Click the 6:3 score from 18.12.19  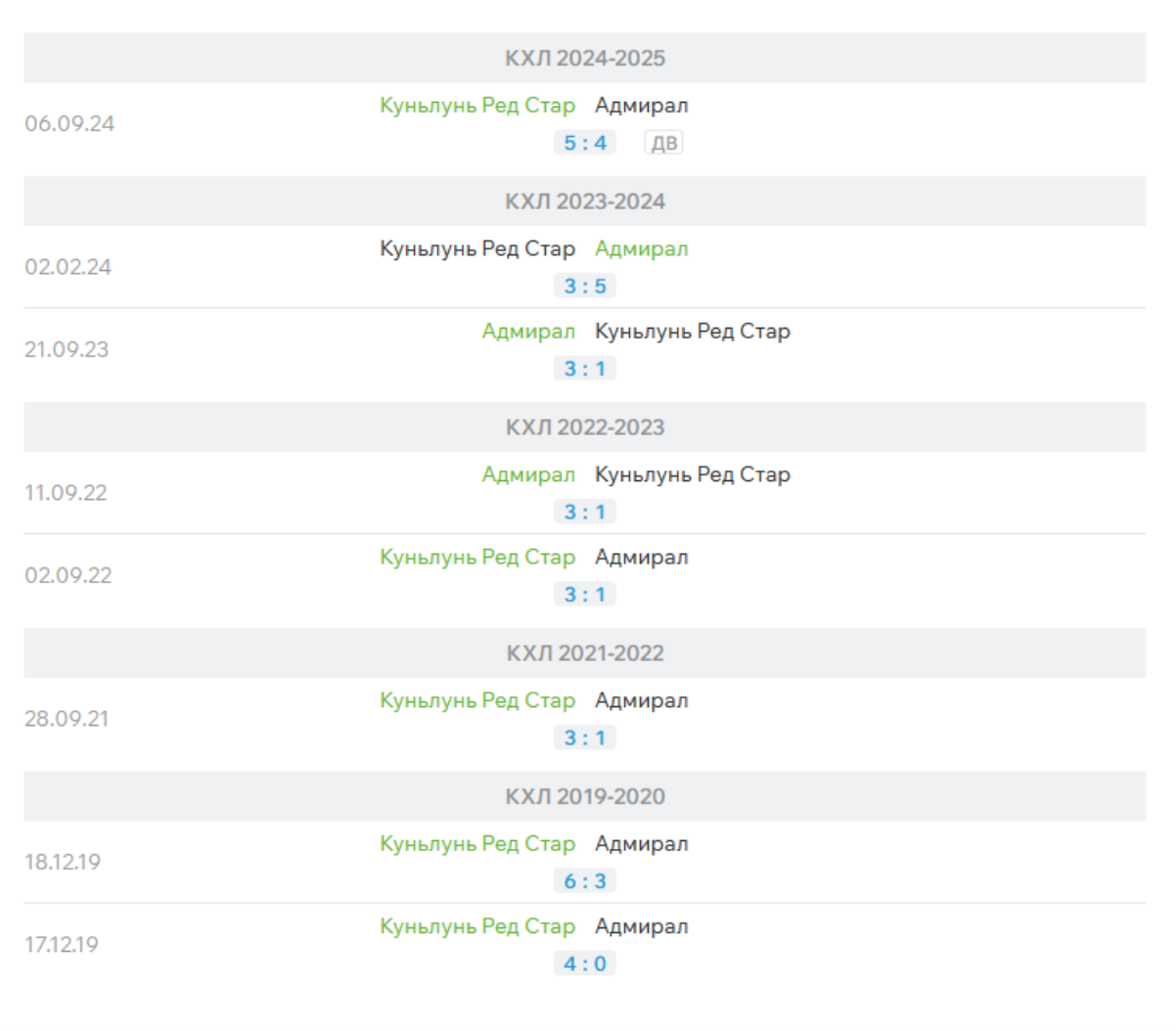[x=584, y=881]
